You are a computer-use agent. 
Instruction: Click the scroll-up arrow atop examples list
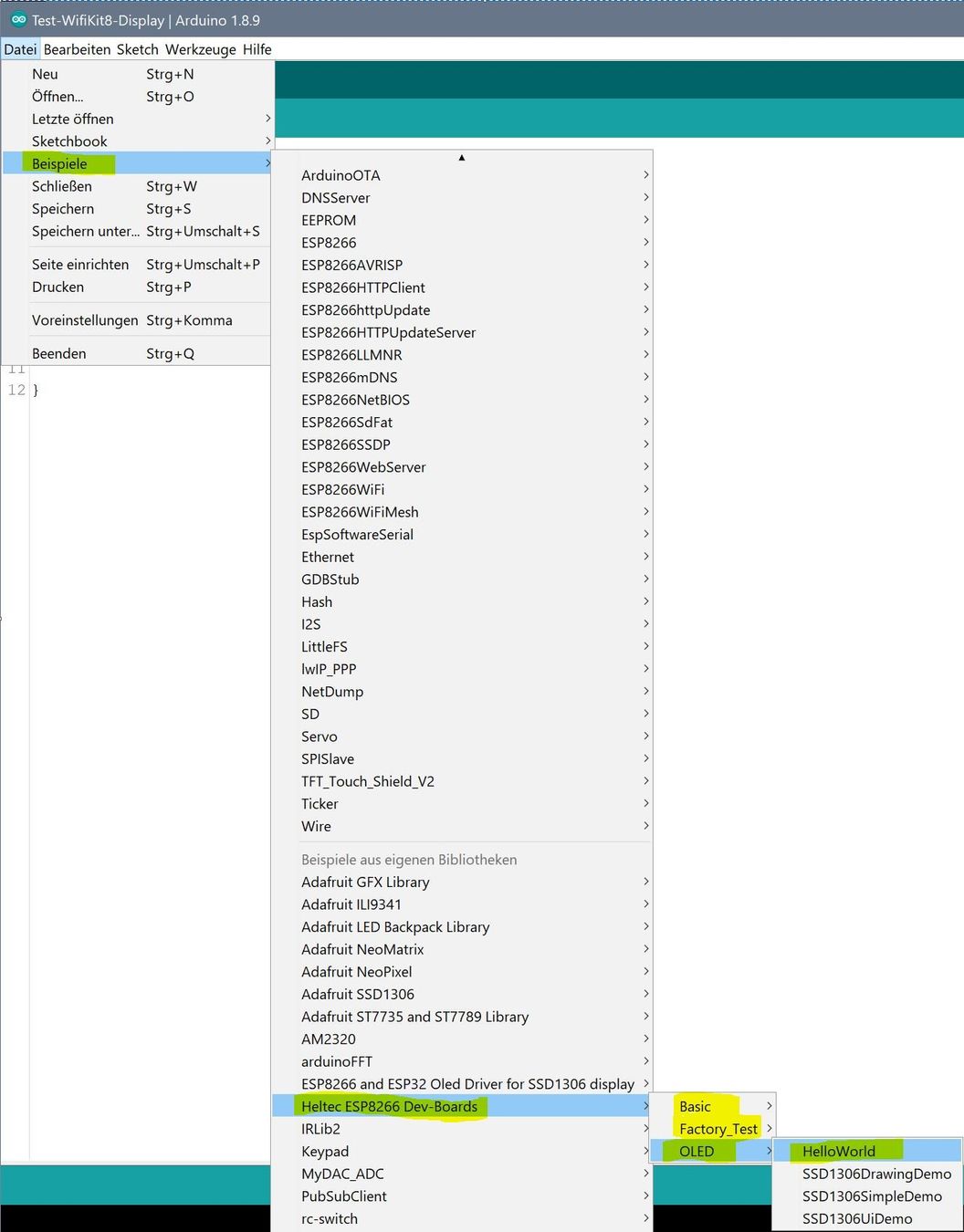tap(462, 157)
